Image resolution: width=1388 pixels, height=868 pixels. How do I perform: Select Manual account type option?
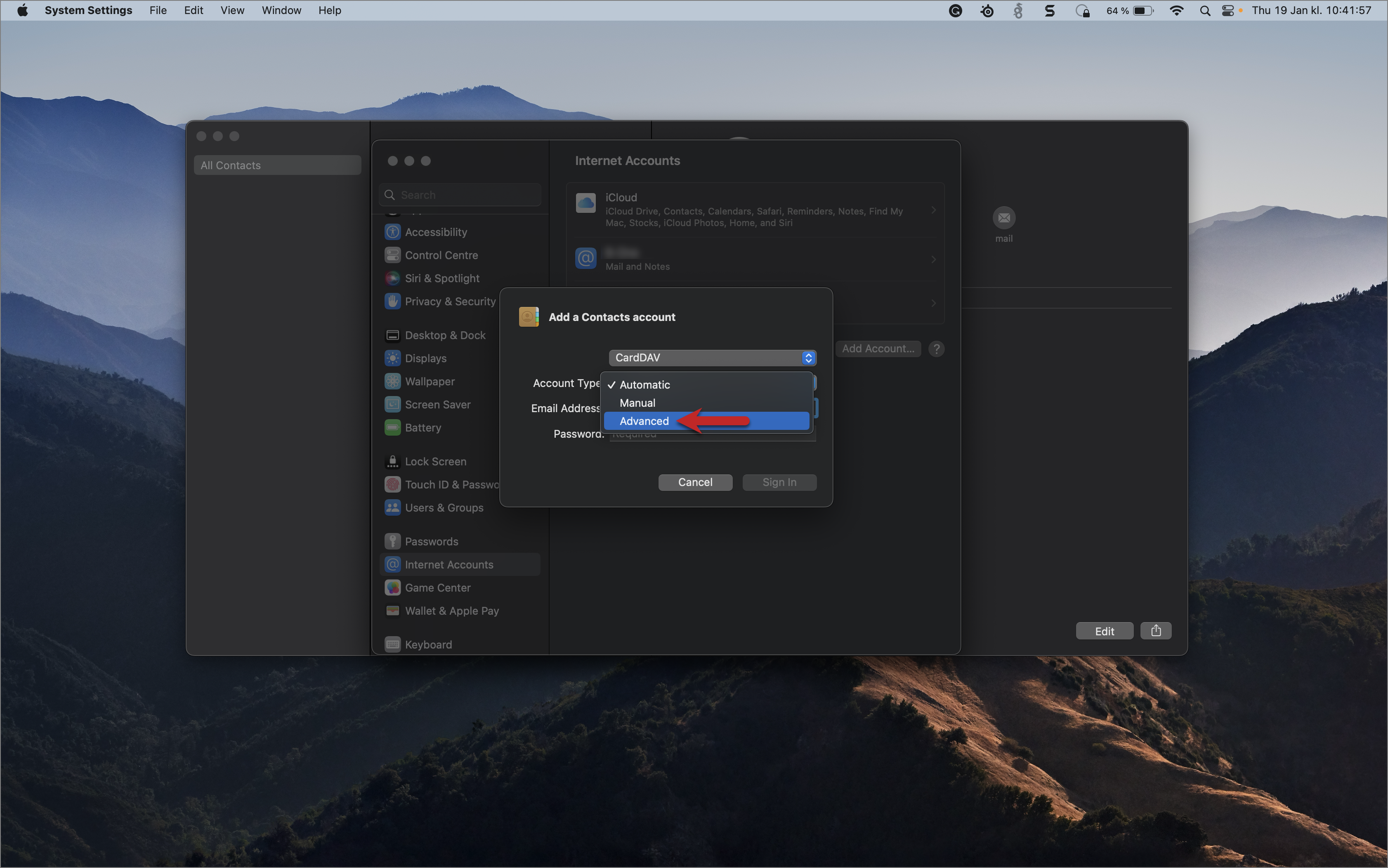(707, 403)
